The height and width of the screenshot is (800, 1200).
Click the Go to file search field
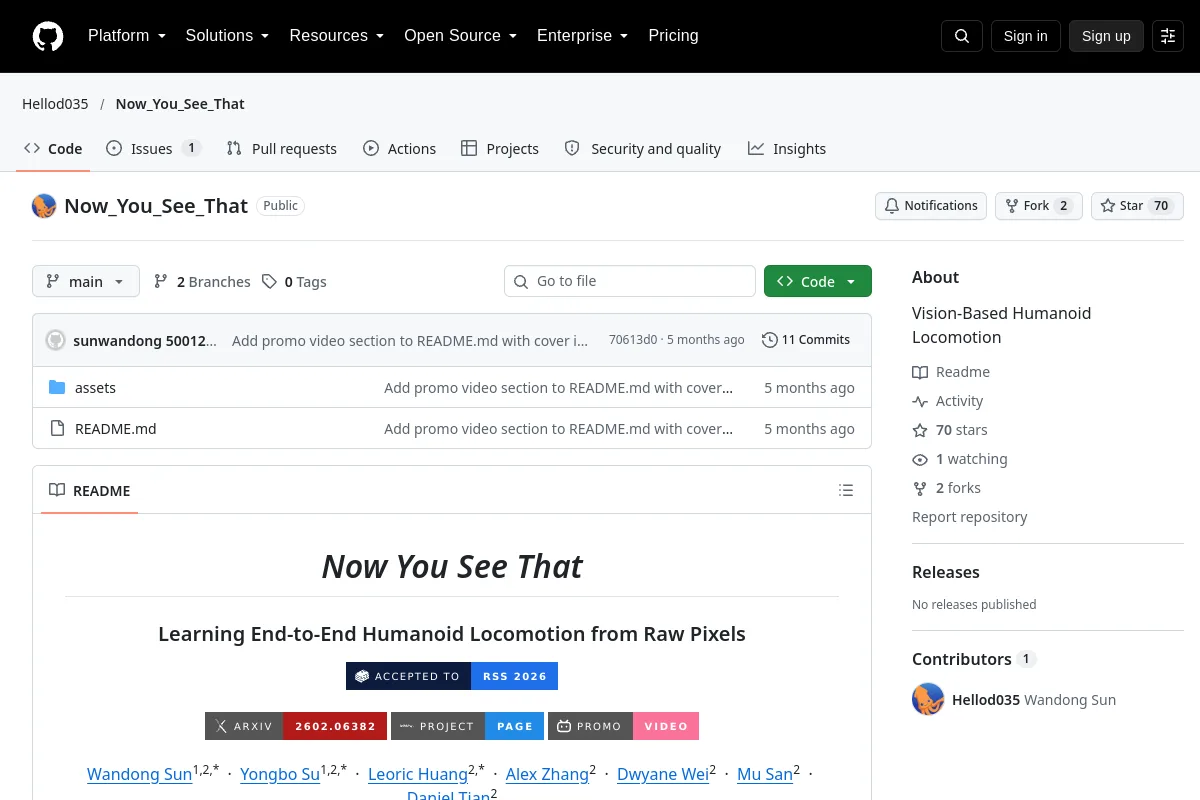630,281
